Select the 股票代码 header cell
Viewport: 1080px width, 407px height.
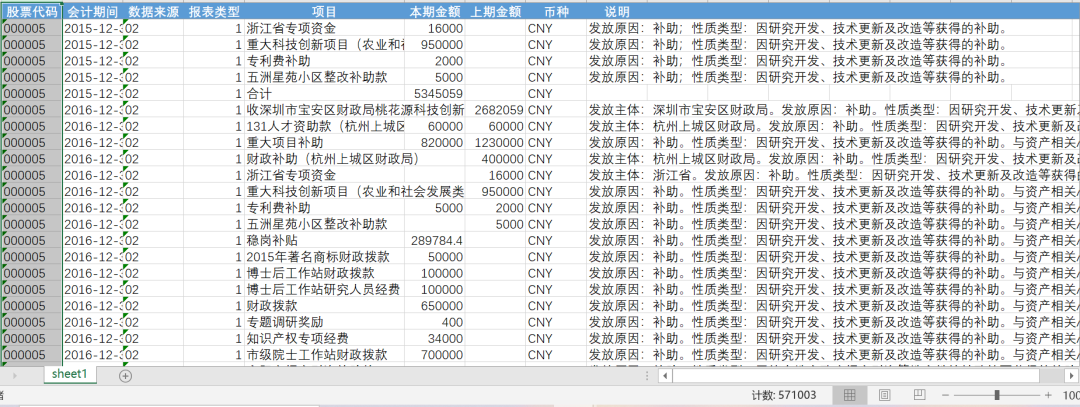click(x=32, y=12)
